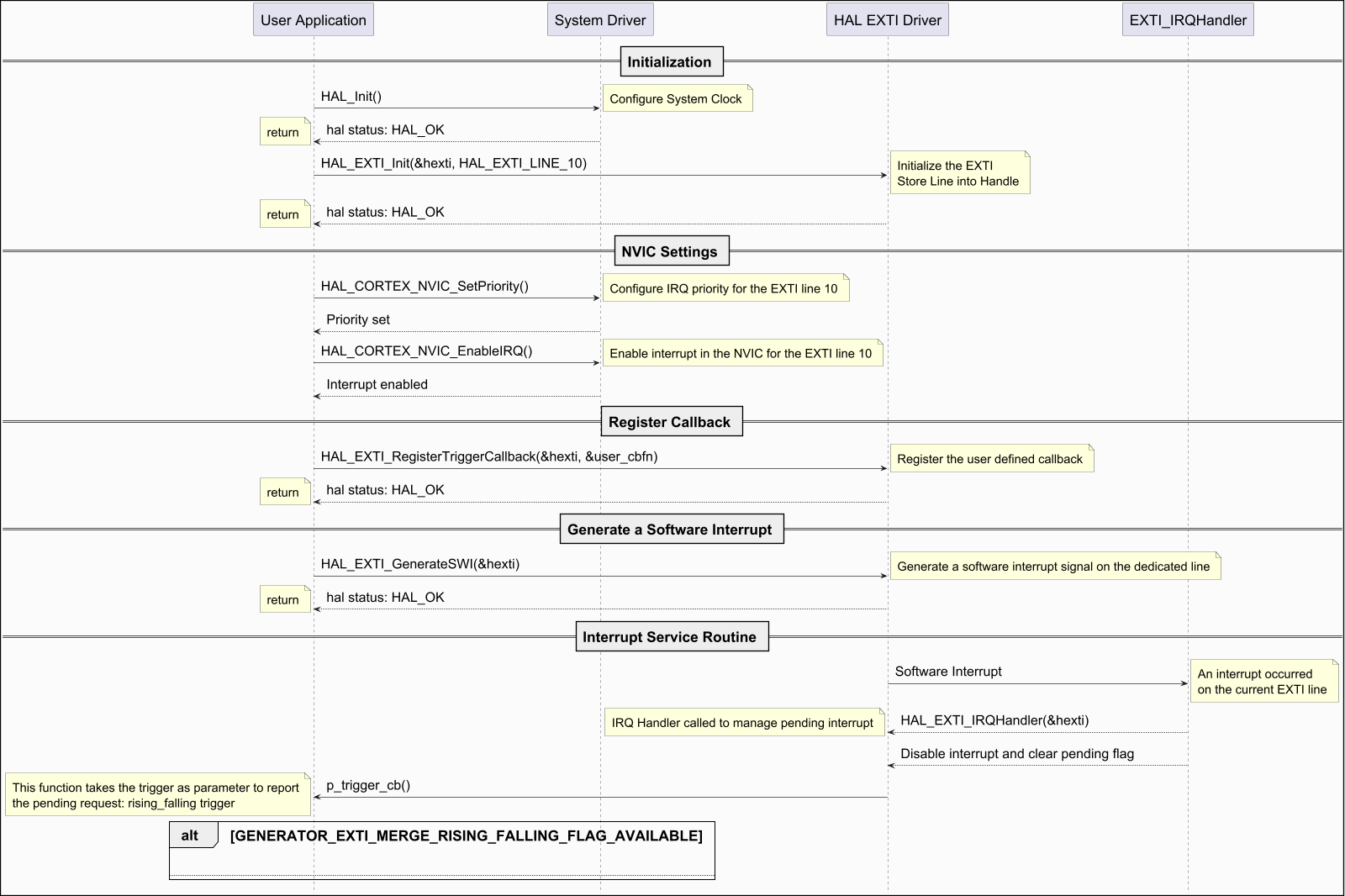This screenshot has width=1345, height=896.
Task: Click the HAL_EXTI_Init(&hexti, HAL_EXTI_LINE_10) message
Action: pos(454,163)
